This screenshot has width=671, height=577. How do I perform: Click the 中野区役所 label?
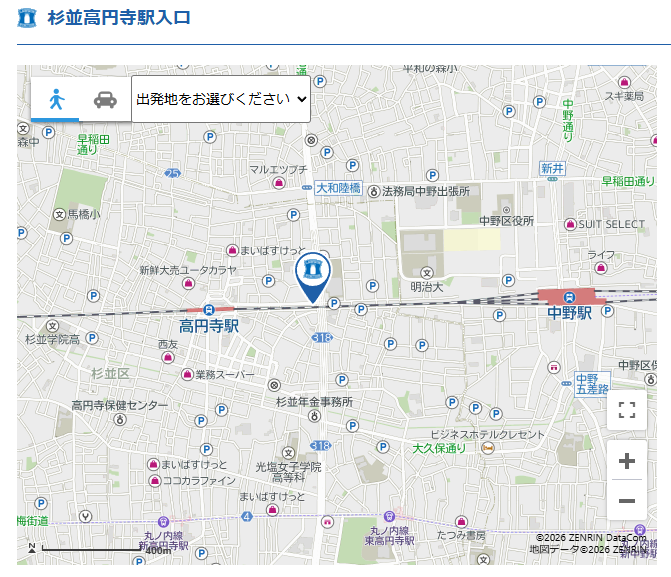tap(507, 221)
